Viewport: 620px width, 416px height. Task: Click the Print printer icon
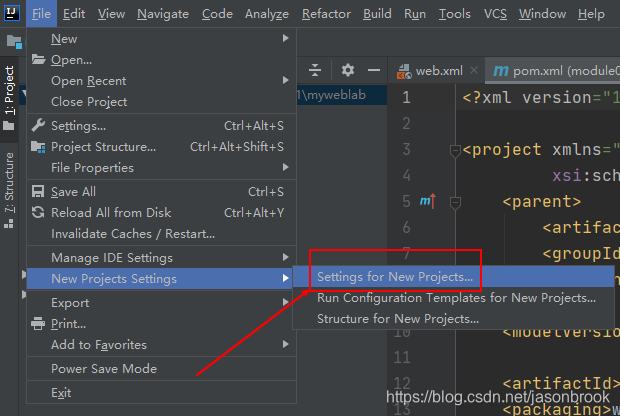38,323
